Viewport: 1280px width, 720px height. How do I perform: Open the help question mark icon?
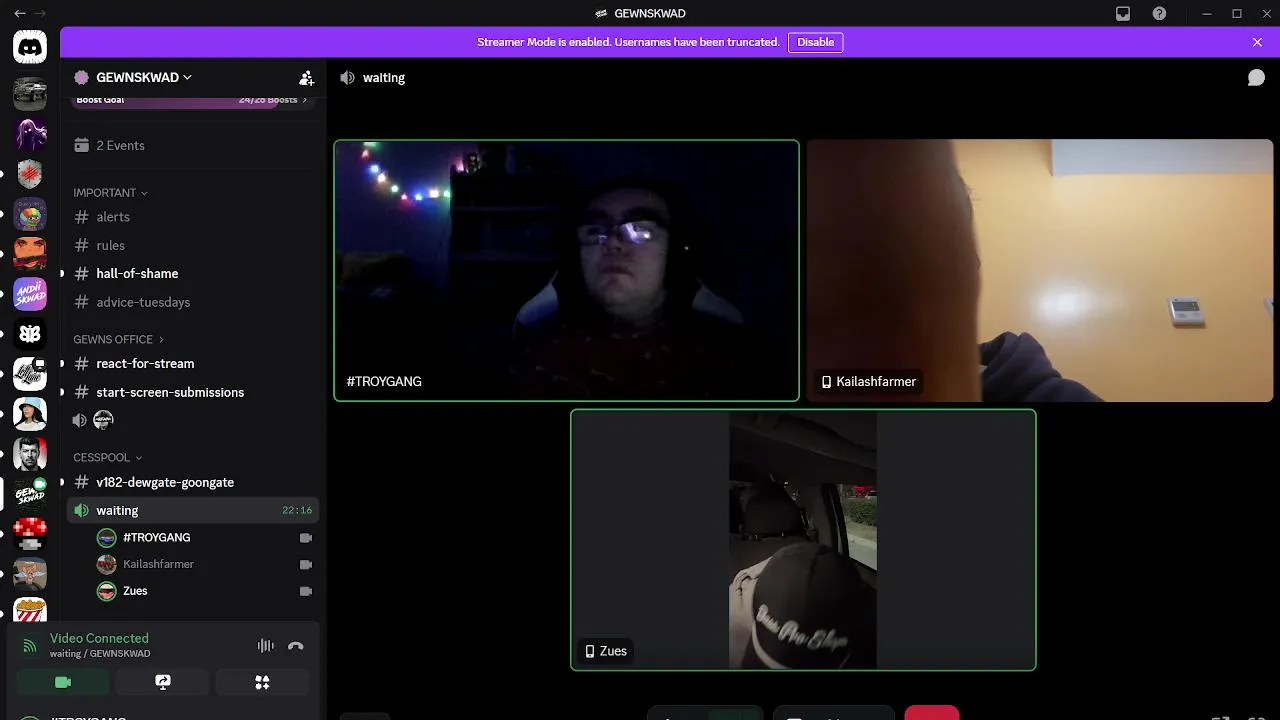click(1159, 13)
